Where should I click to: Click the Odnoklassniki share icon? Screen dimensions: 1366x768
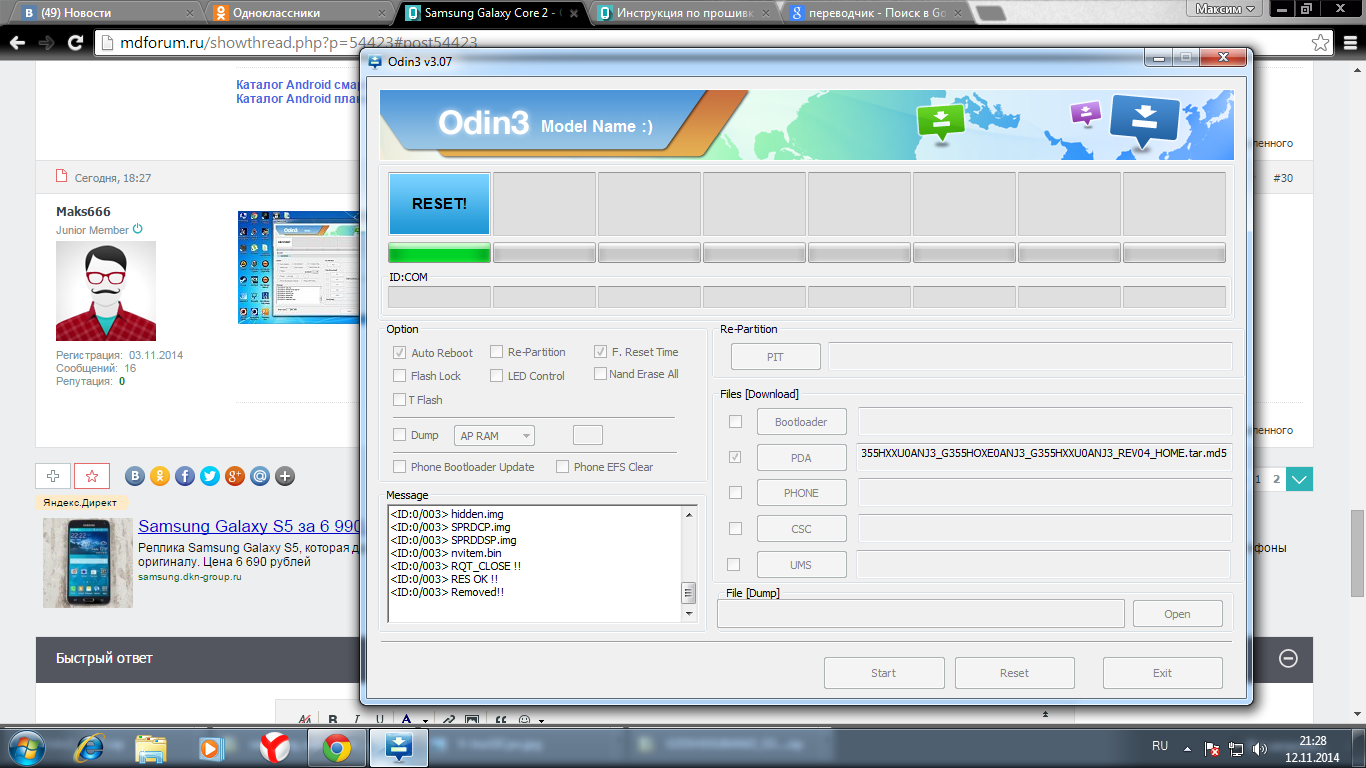pos(159,477)
